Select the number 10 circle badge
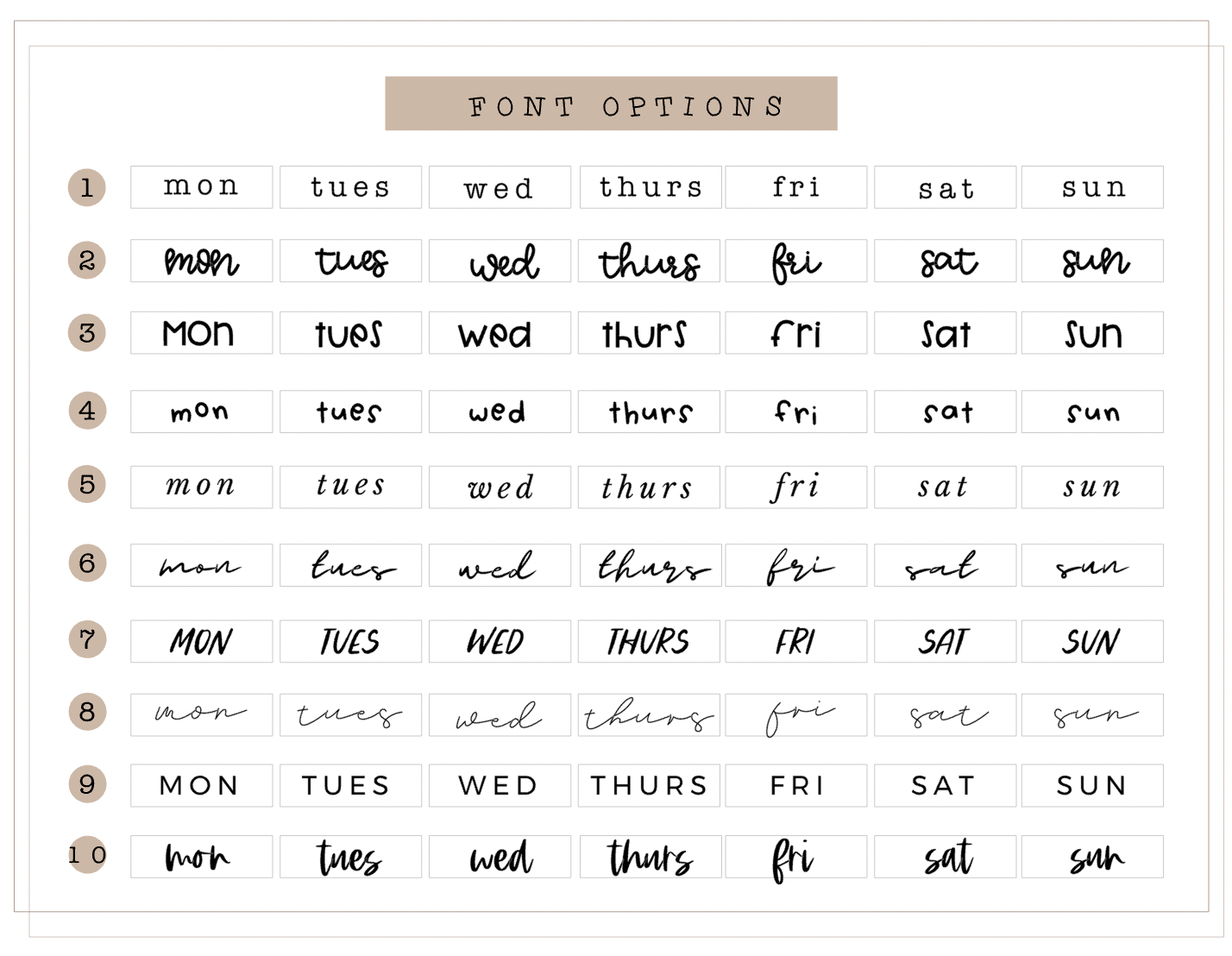This screenshot has height=956, width=1232. pyautogui.click(x=87, y=855)
